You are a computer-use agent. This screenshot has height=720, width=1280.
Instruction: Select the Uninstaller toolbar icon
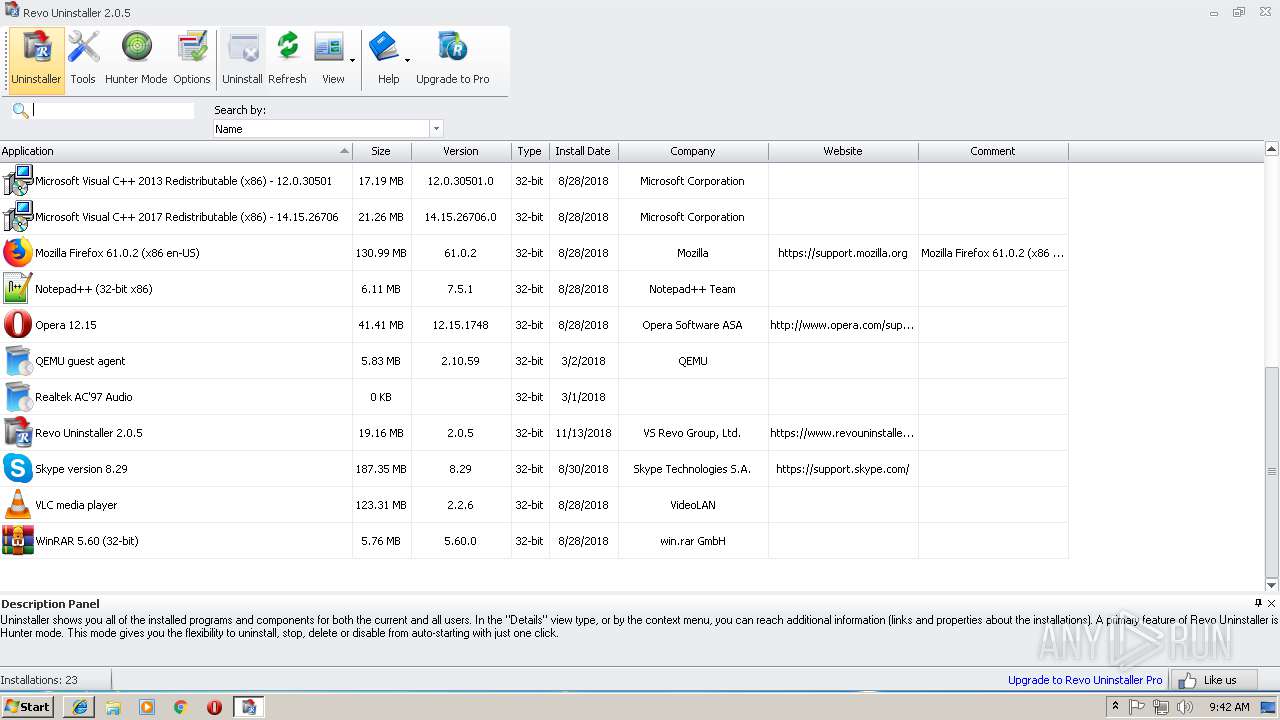pos(36,60)
